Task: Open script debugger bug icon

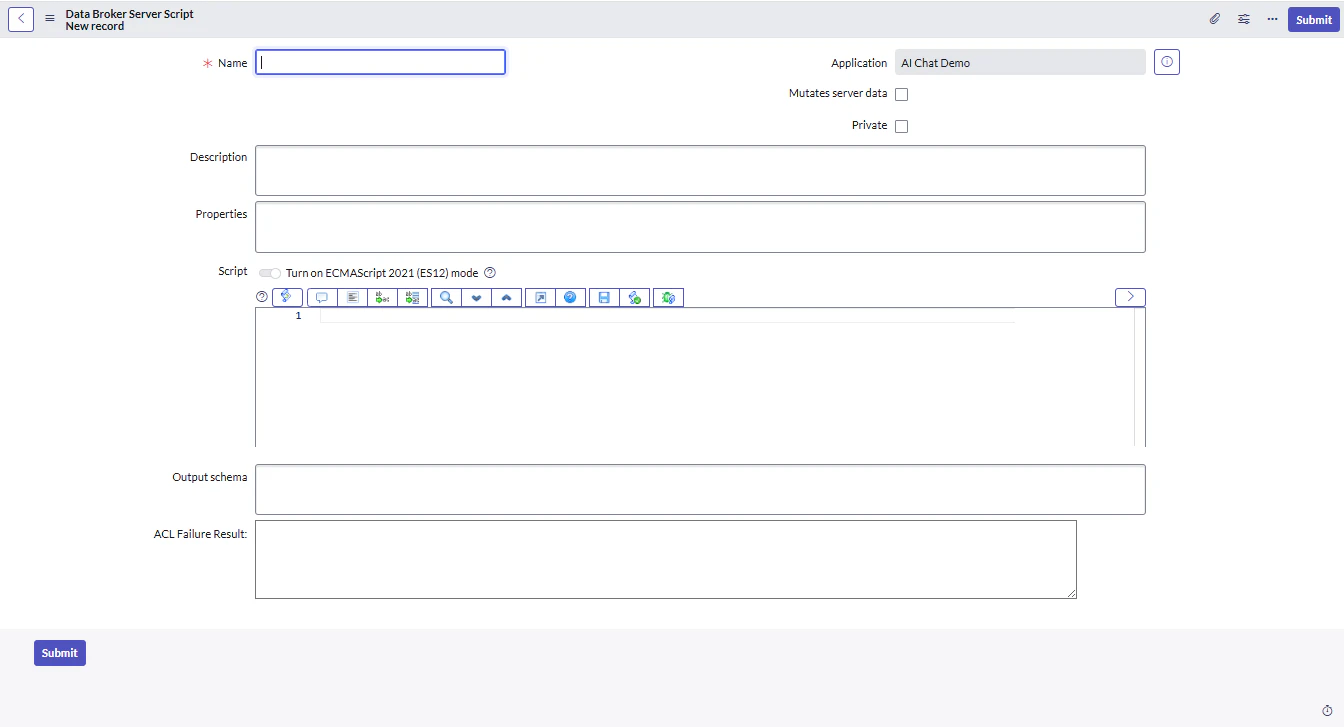Action: (668, 297)
